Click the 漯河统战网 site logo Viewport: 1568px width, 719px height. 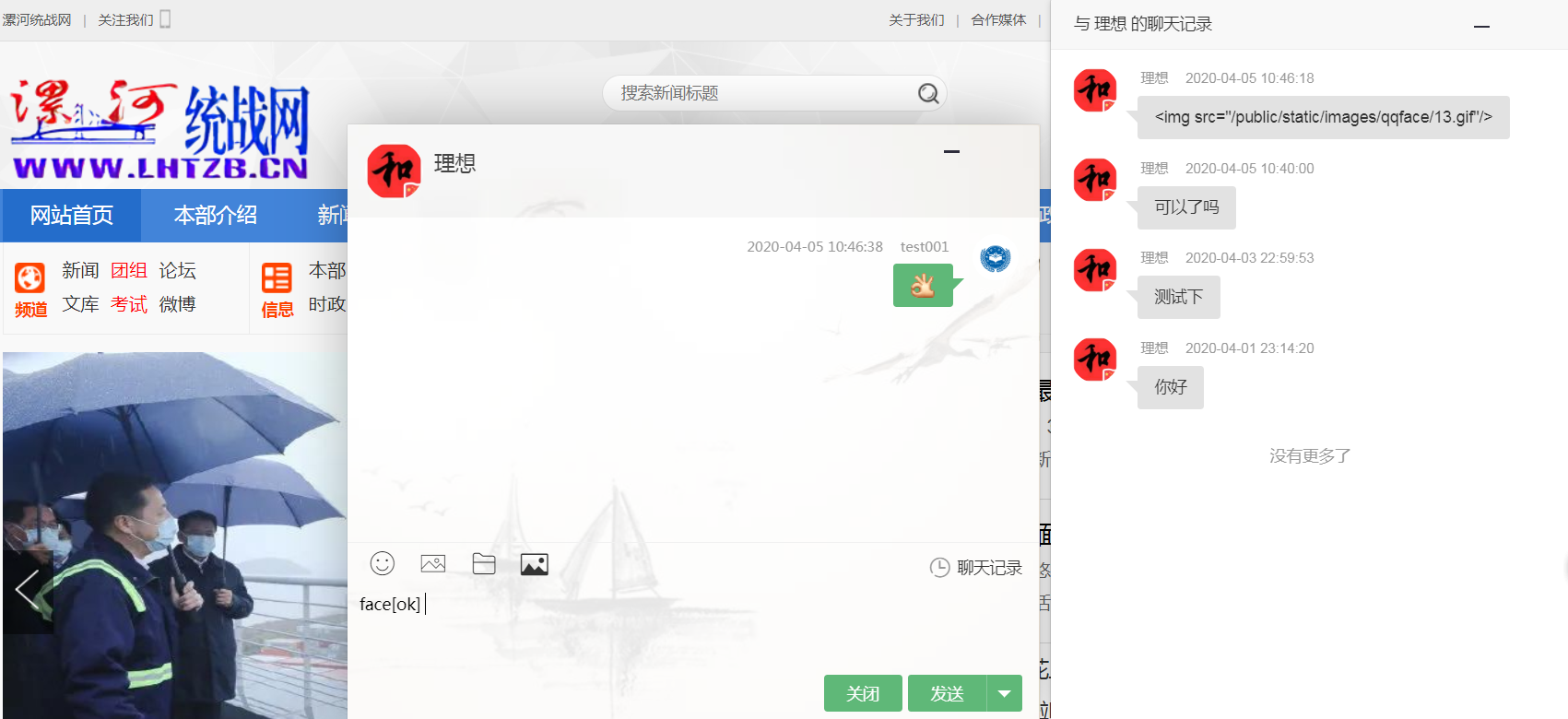tap(160, 129)
